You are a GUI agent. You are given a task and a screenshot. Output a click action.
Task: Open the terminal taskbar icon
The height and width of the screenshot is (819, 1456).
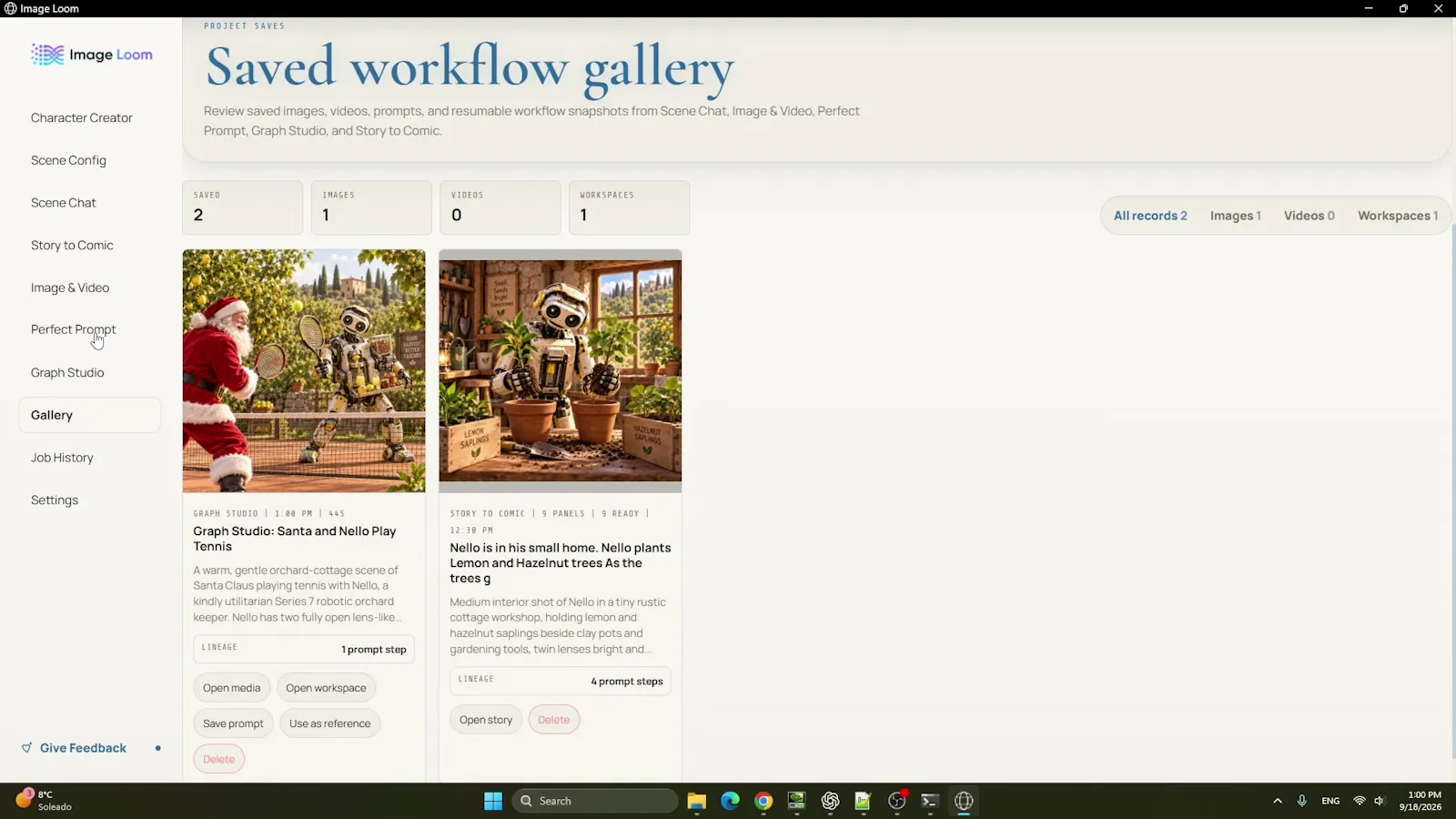point(930,801)
